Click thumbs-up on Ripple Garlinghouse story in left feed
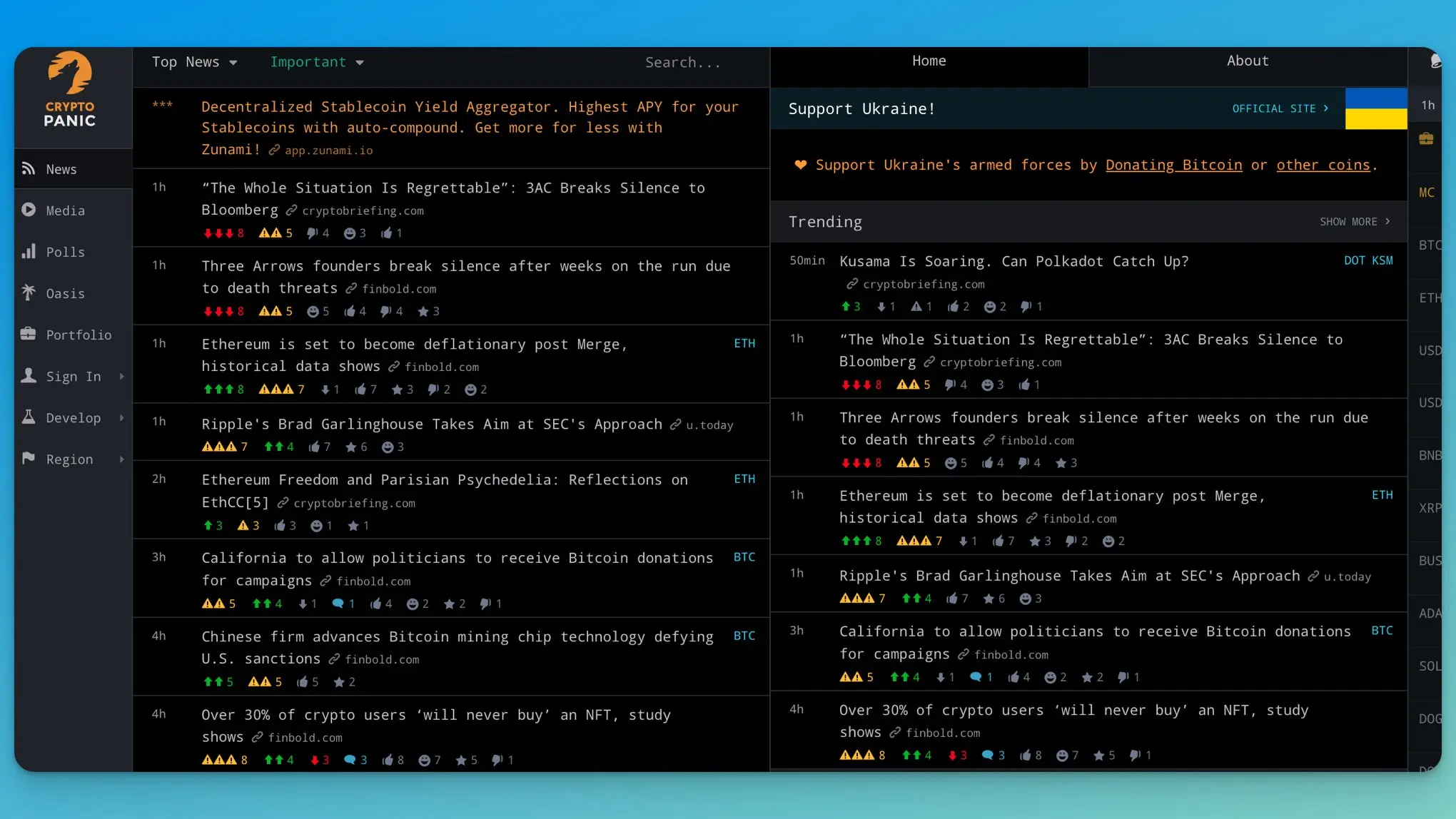1456x819 pixels. tap(314, 447)
